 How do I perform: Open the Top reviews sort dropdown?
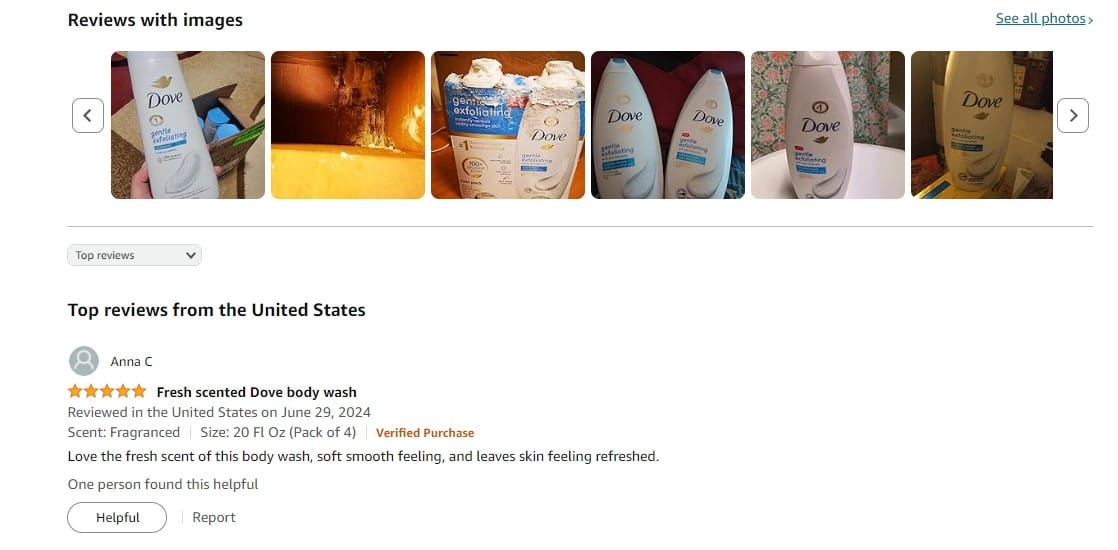pos(134,255)
